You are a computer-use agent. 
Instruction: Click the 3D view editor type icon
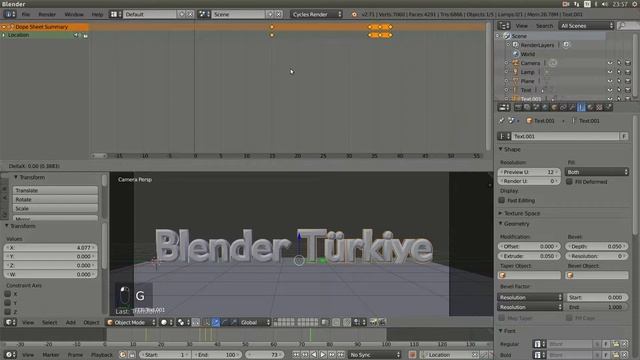click(x=10, y=322)
